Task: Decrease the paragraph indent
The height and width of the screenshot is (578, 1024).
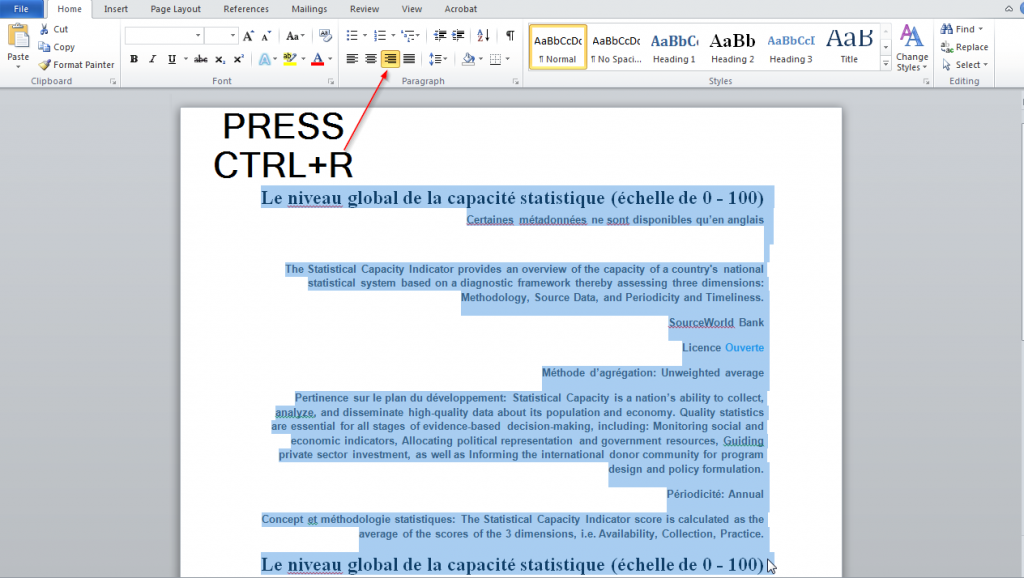Action: pos(440,36)
